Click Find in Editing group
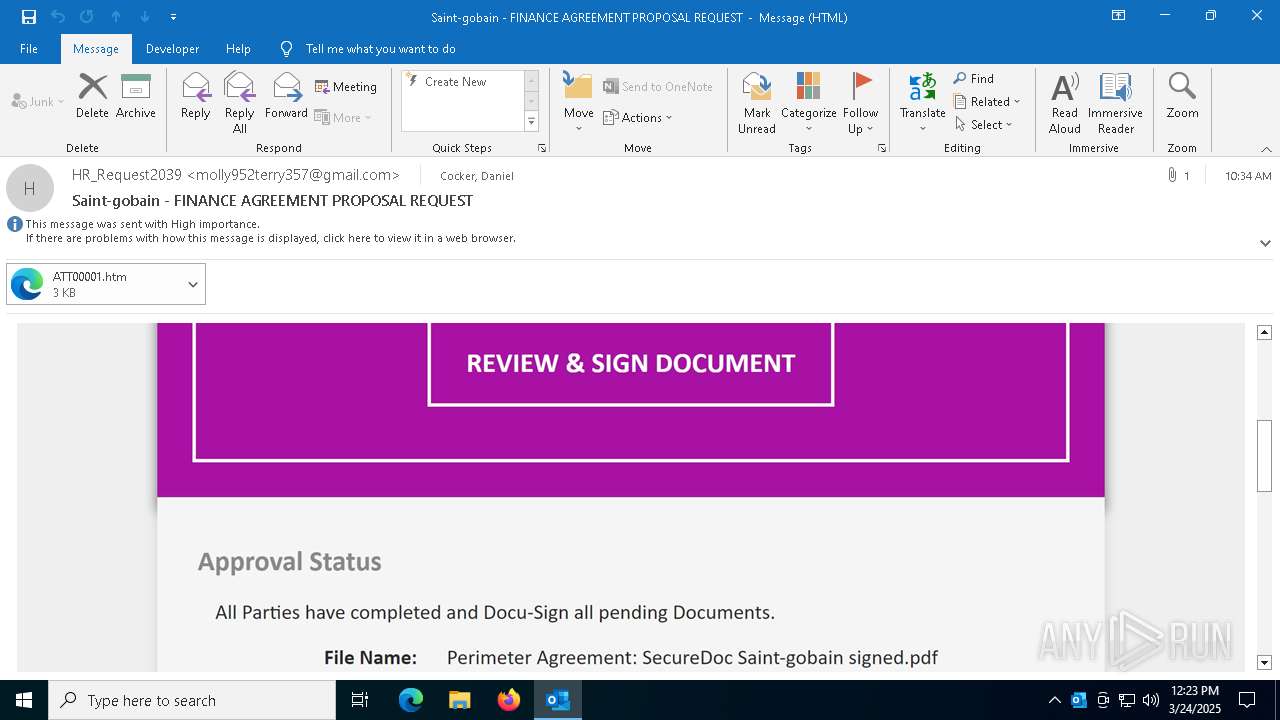Viewport: 1280px width, 720px height. coord(974,78)
